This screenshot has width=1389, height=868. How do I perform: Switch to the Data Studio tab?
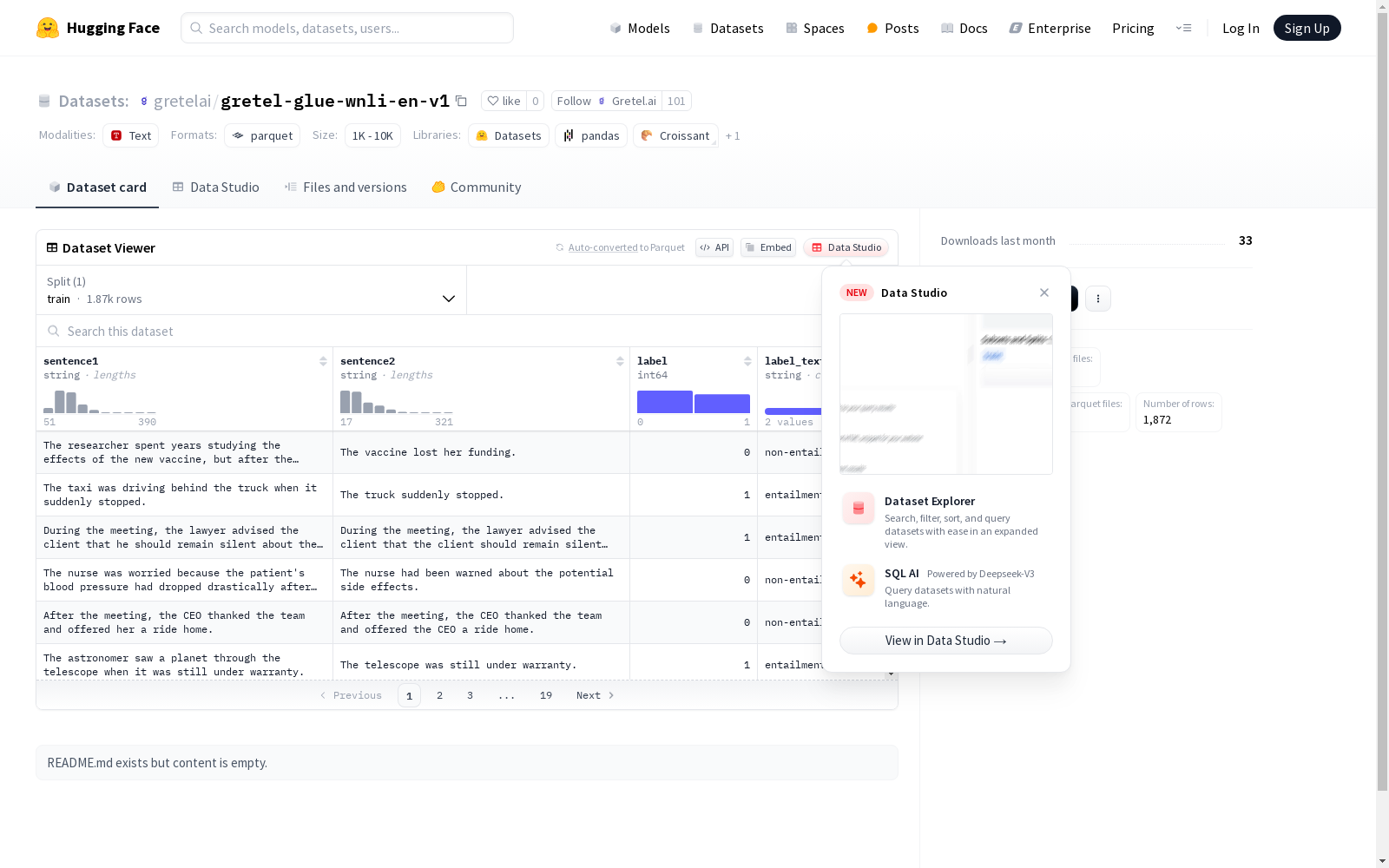[216, 187]
